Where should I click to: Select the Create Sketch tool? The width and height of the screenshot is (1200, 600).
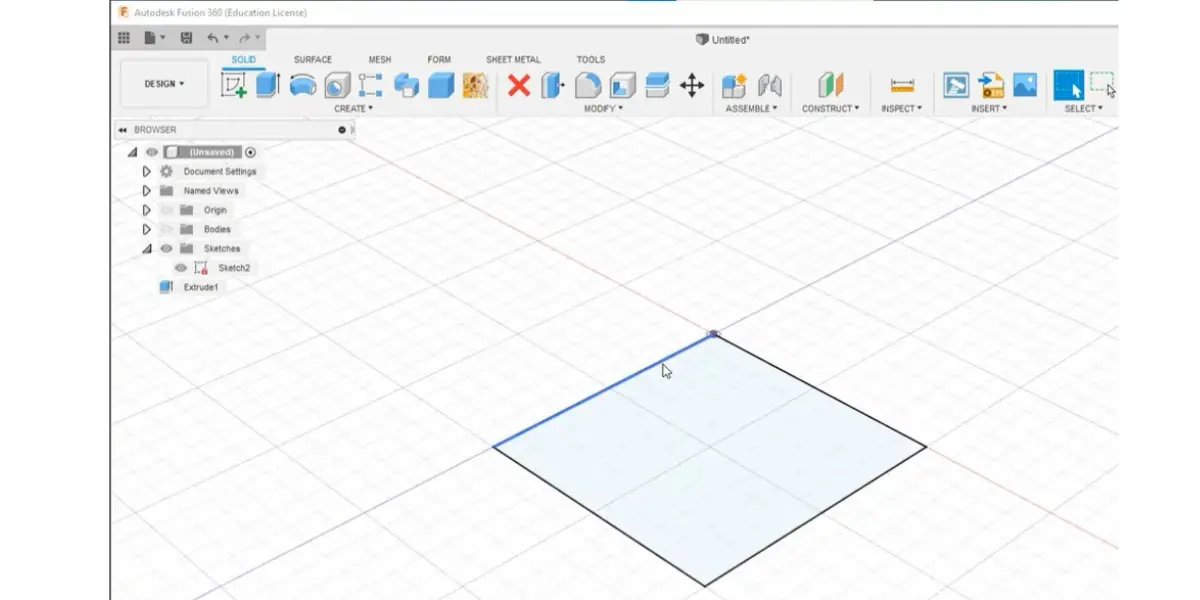235,85
